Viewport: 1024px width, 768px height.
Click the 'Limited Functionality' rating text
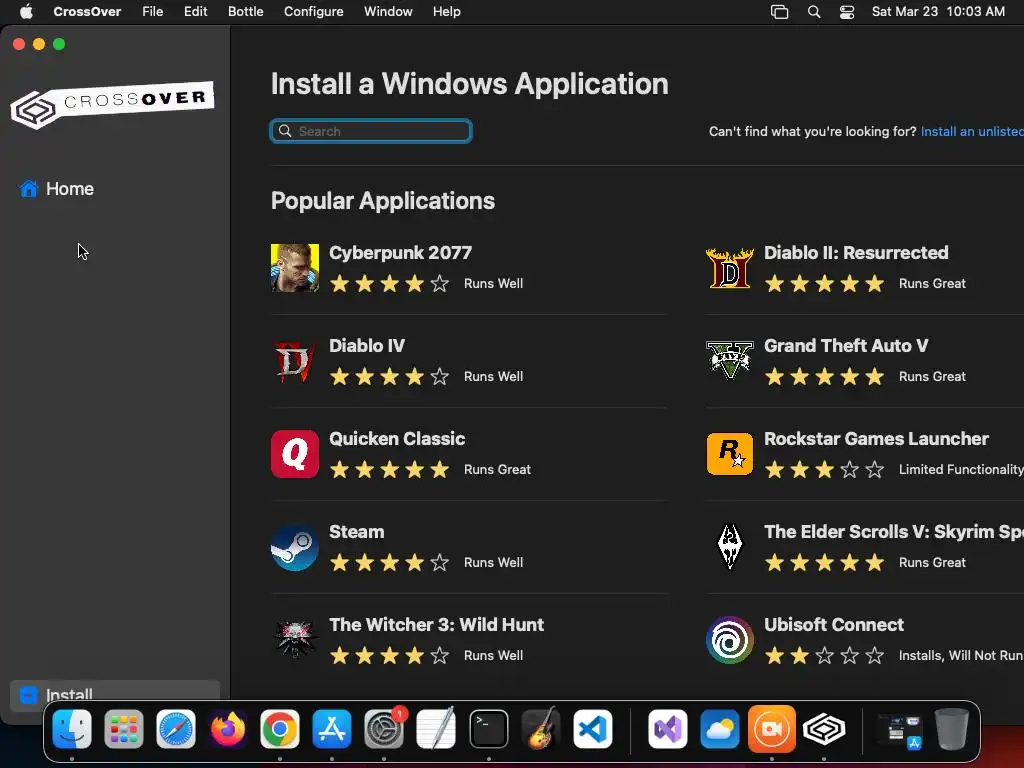point(961,470)
